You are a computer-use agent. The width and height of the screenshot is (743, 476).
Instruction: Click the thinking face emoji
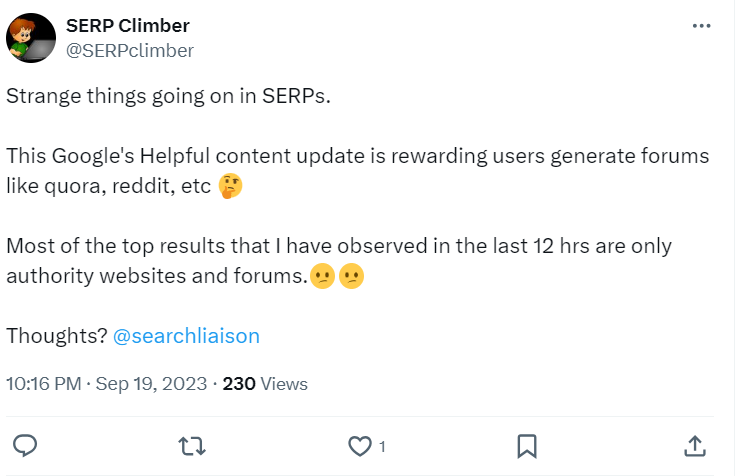pos(230,186)
